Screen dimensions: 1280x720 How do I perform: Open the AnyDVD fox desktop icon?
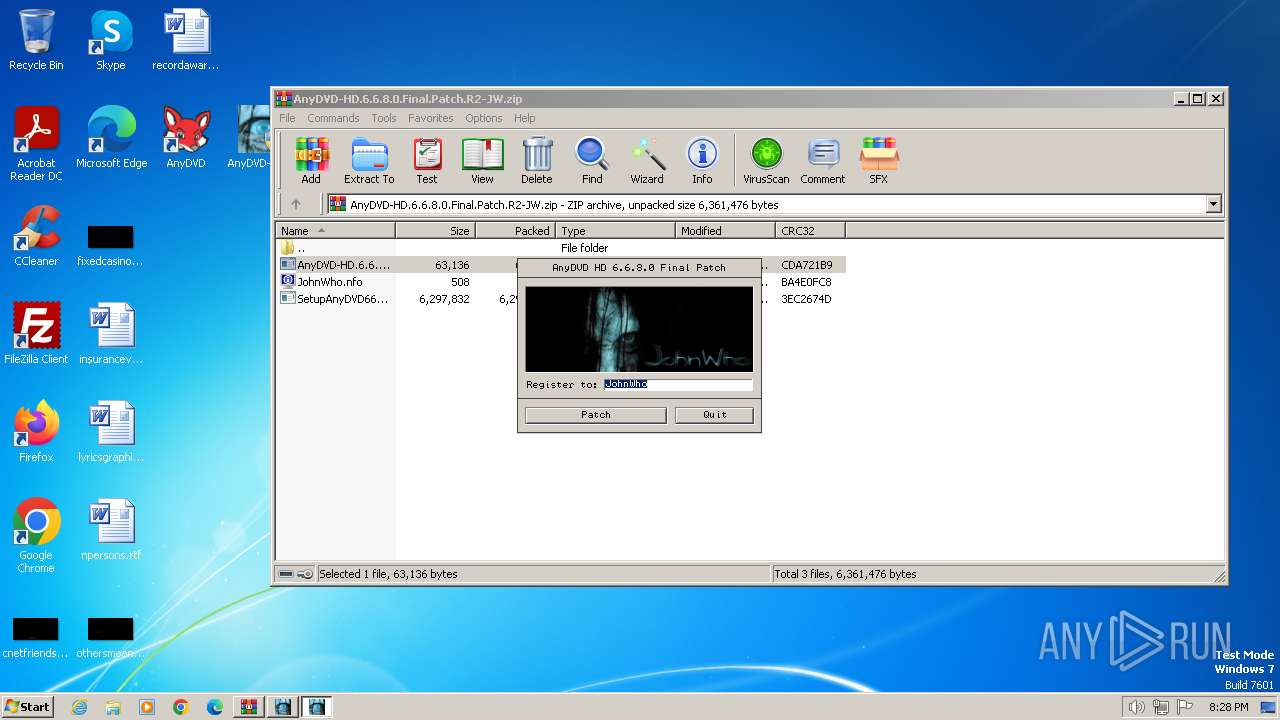(x=186, y=138)
